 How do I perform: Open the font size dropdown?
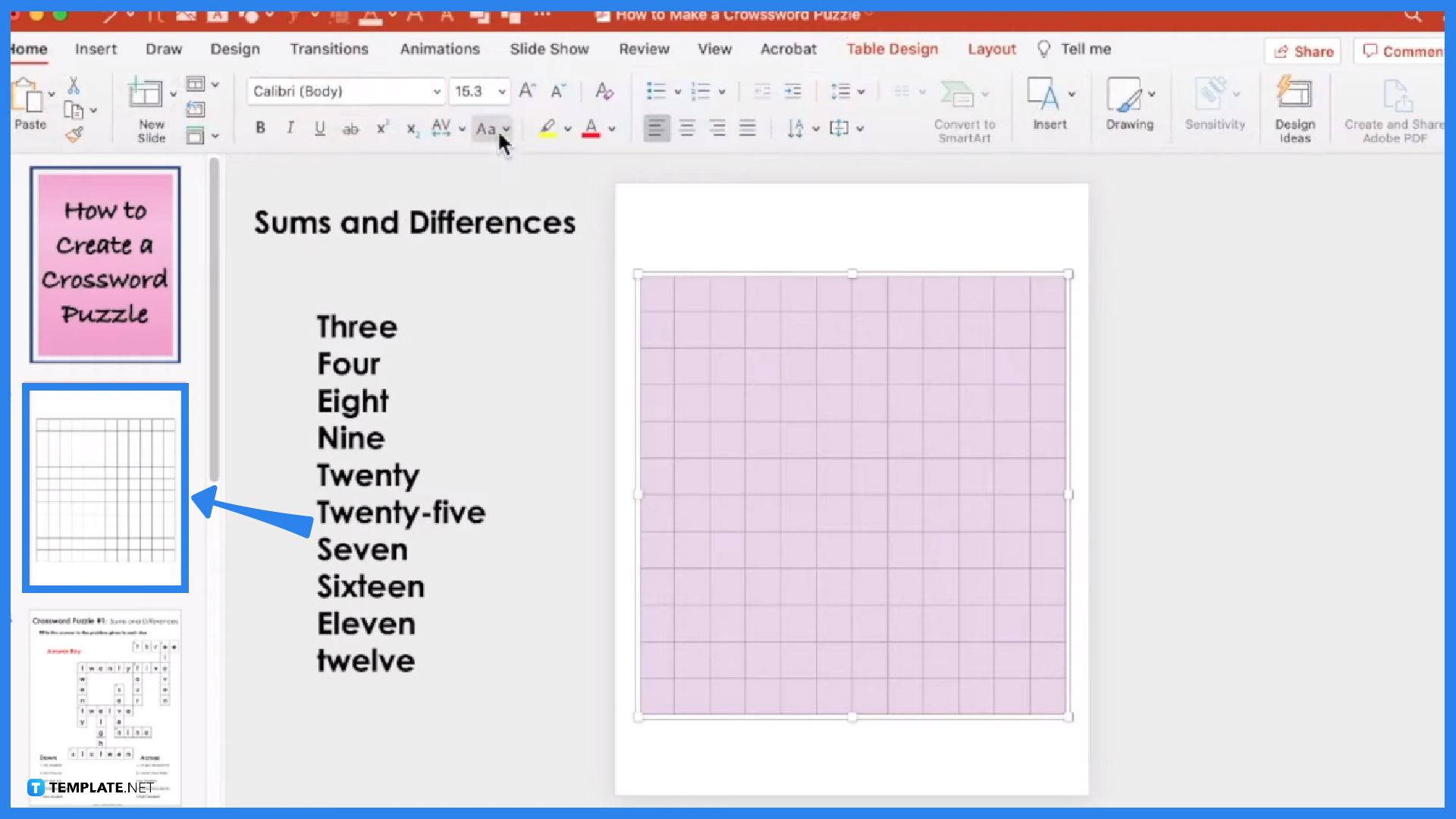pyautogui.click(x=501, y=91)
